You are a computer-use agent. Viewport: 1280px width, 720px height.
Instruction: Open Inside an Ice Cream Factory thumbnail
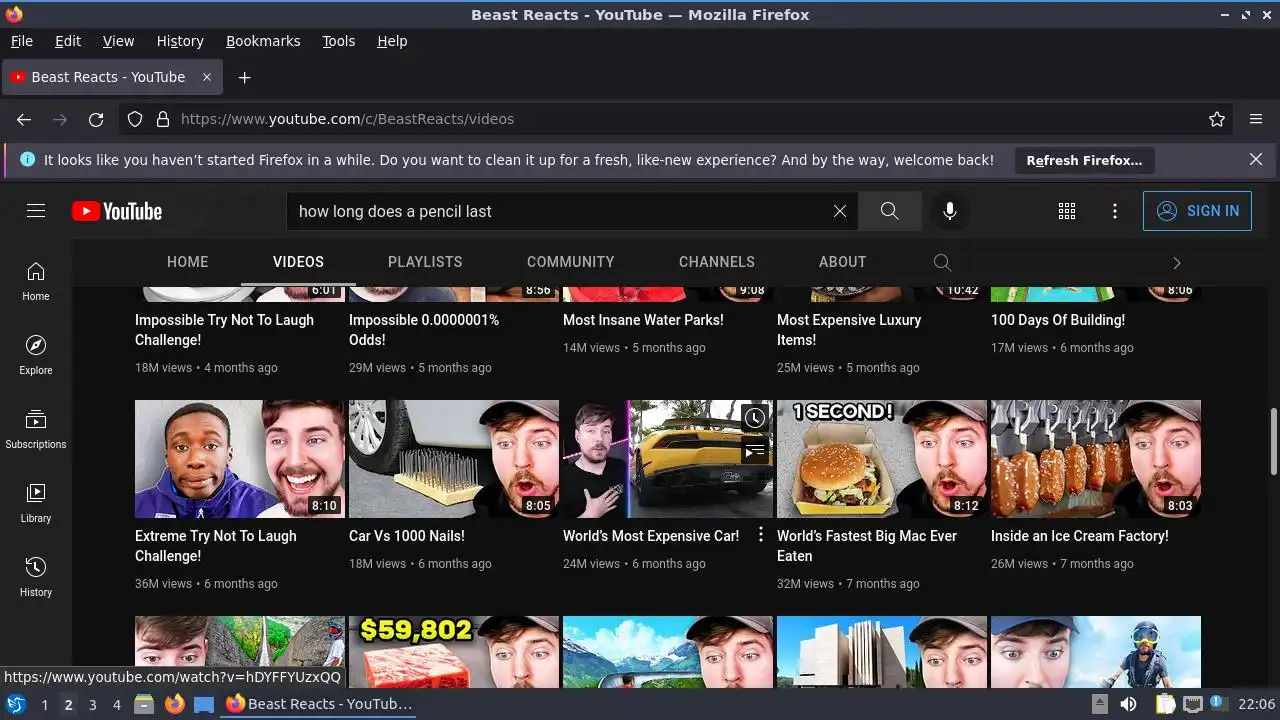[x=1096, y=459]
